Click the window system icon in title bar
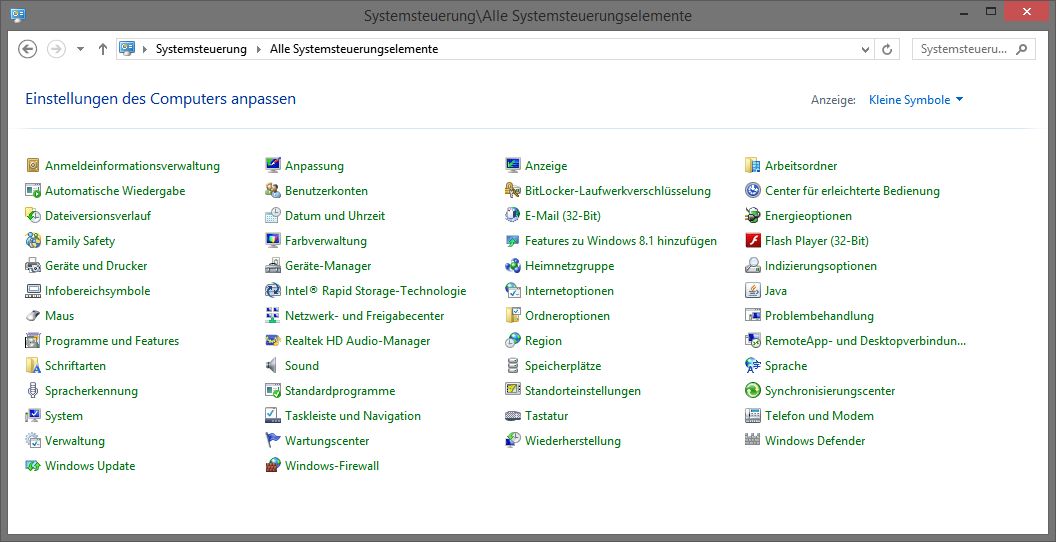Screen dimensions: 1056x542 point(18,13)
